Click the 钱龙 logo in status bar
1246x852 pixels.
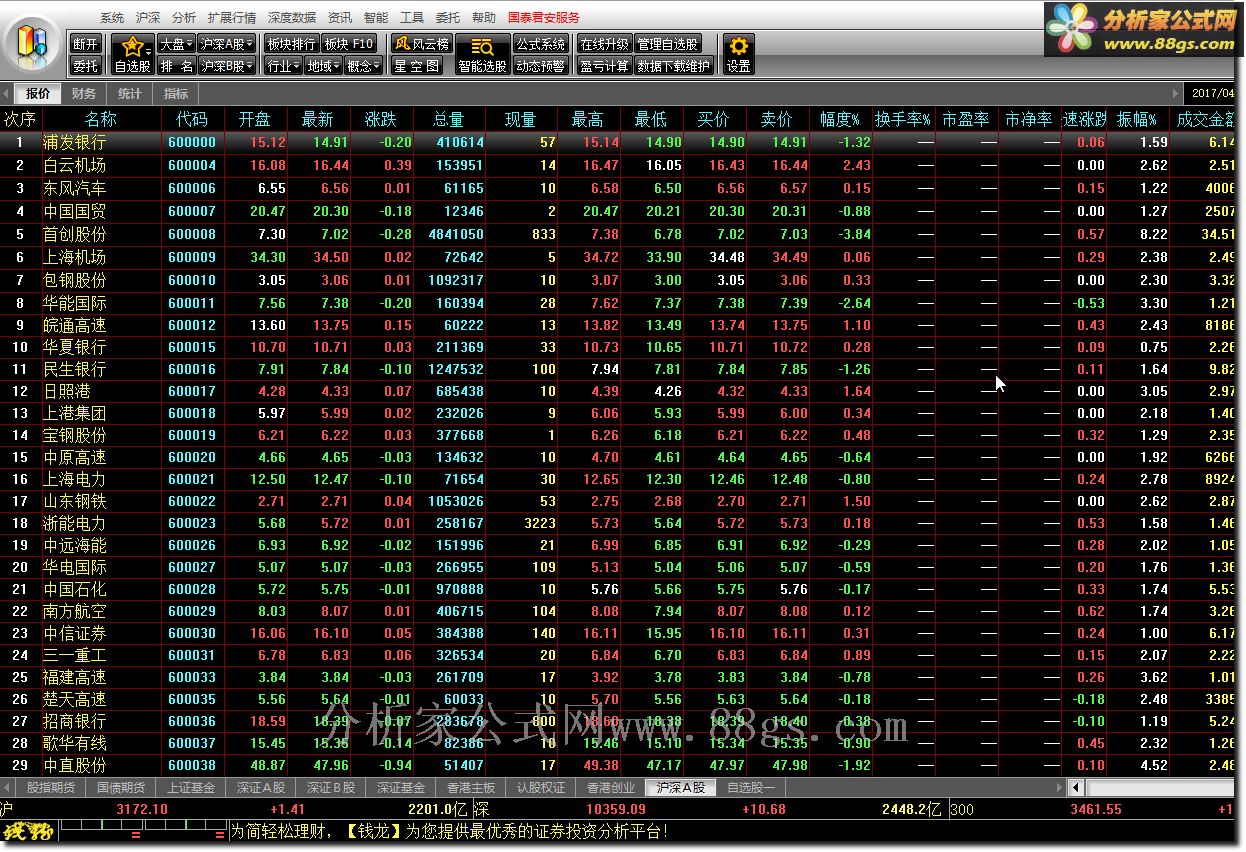29,831
